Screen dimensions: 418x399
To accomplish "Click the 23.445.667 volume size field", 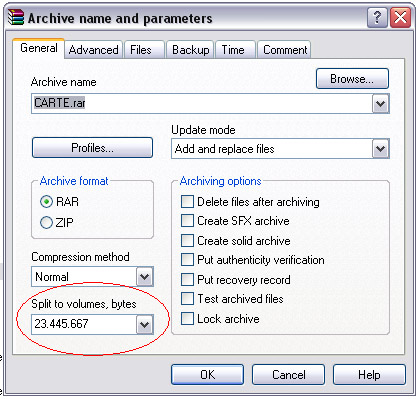I will tap(84, 324).
